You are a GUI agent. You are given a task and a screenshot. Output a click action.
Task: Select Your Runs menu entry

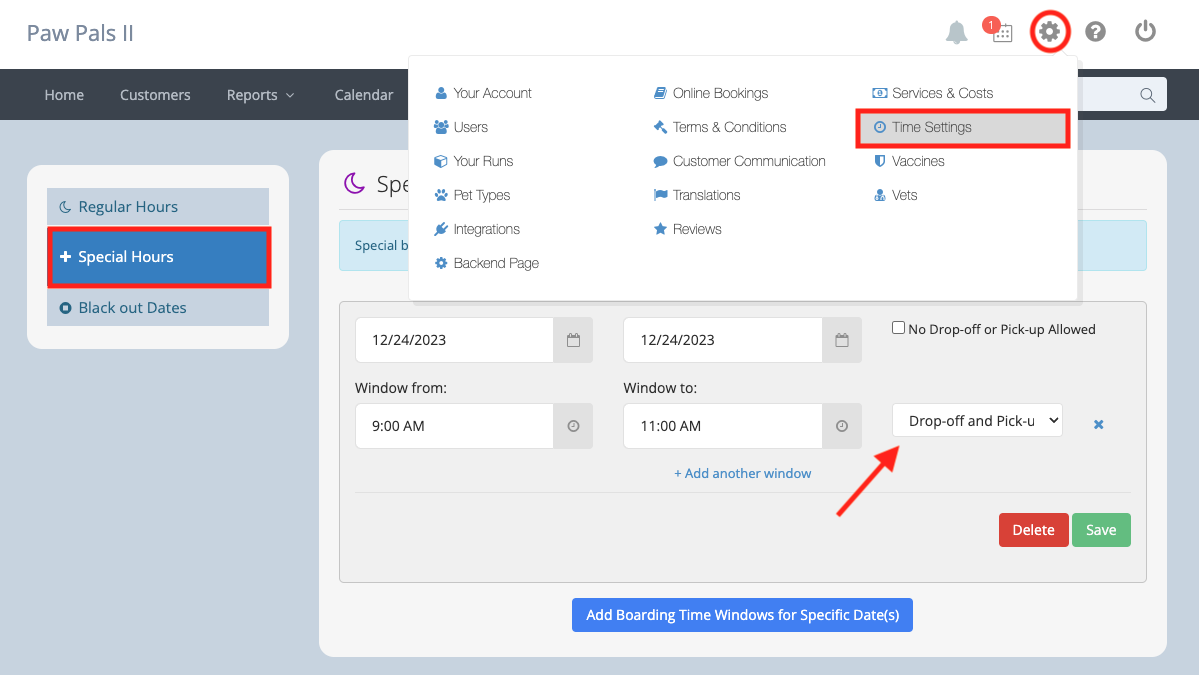474,161
